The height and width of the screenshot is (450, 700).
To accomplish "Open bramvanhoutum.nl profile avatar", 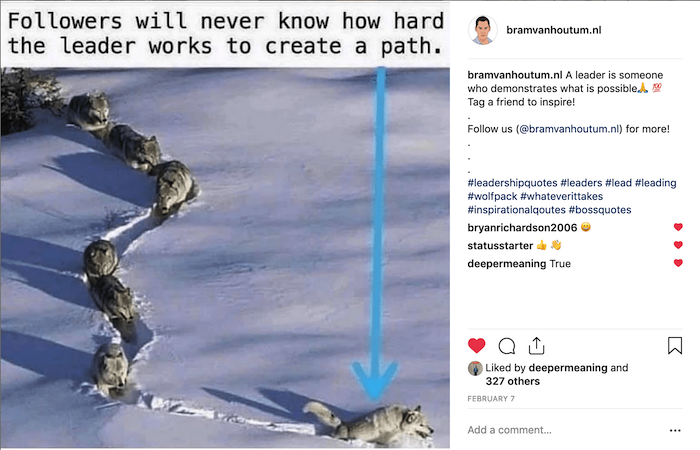I will 482,30.
